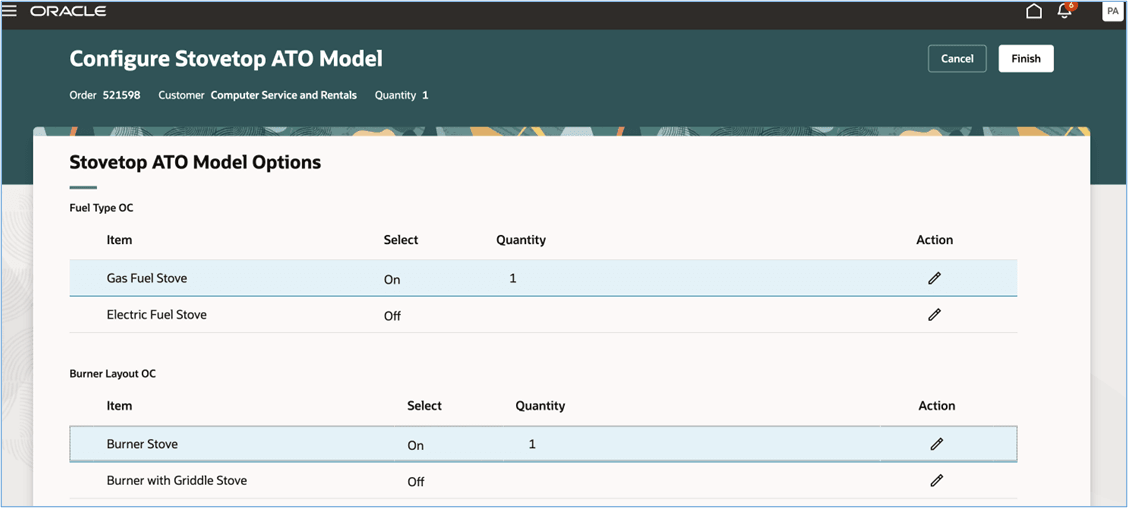1128x508 pixels.
Task: Edit the Burner Stove option
Action: (x=936, y=444)
